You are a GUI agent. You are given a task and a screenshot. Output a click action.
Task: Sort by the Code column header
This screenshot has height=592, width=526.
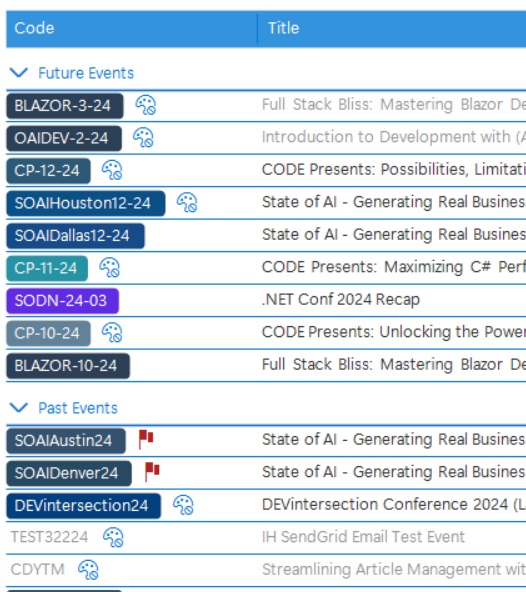pyautogui.click(x=132, y=29)
